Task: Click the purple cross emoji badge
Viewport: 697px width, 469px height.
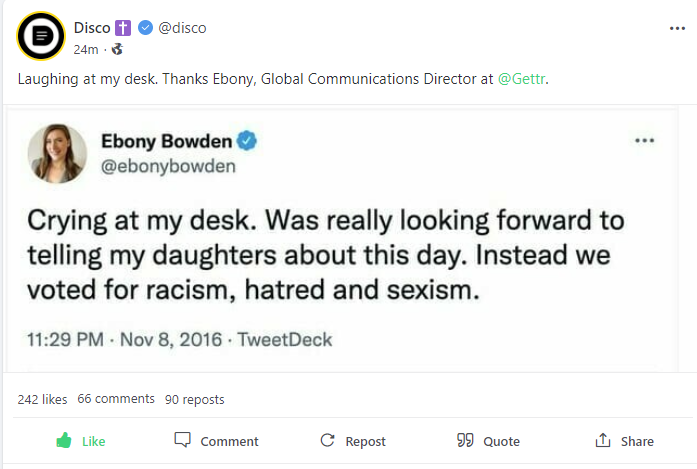Action: [125, 28]
